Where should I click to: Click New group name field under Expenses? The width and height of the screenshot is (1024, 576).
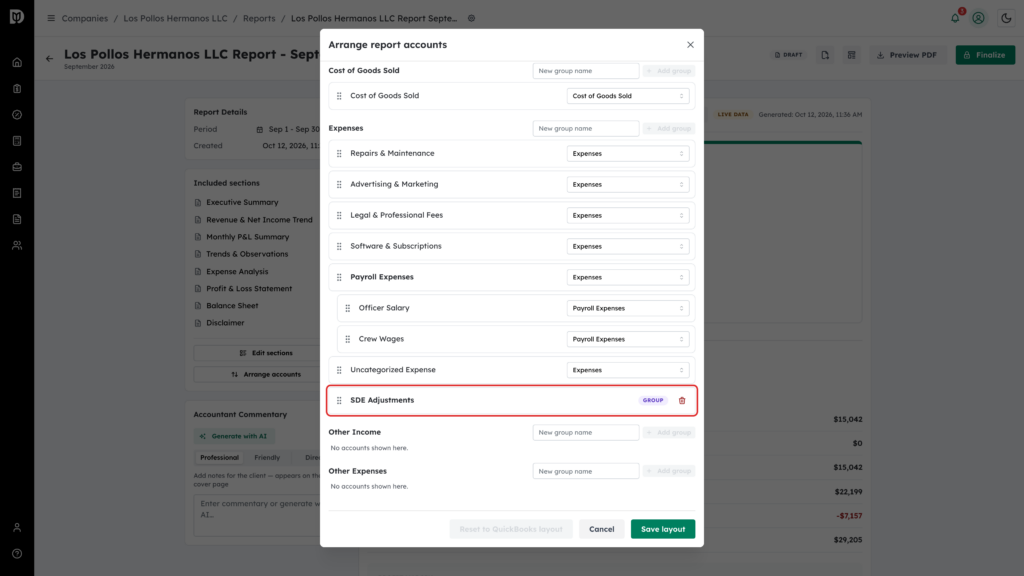(x=586, y=129)
